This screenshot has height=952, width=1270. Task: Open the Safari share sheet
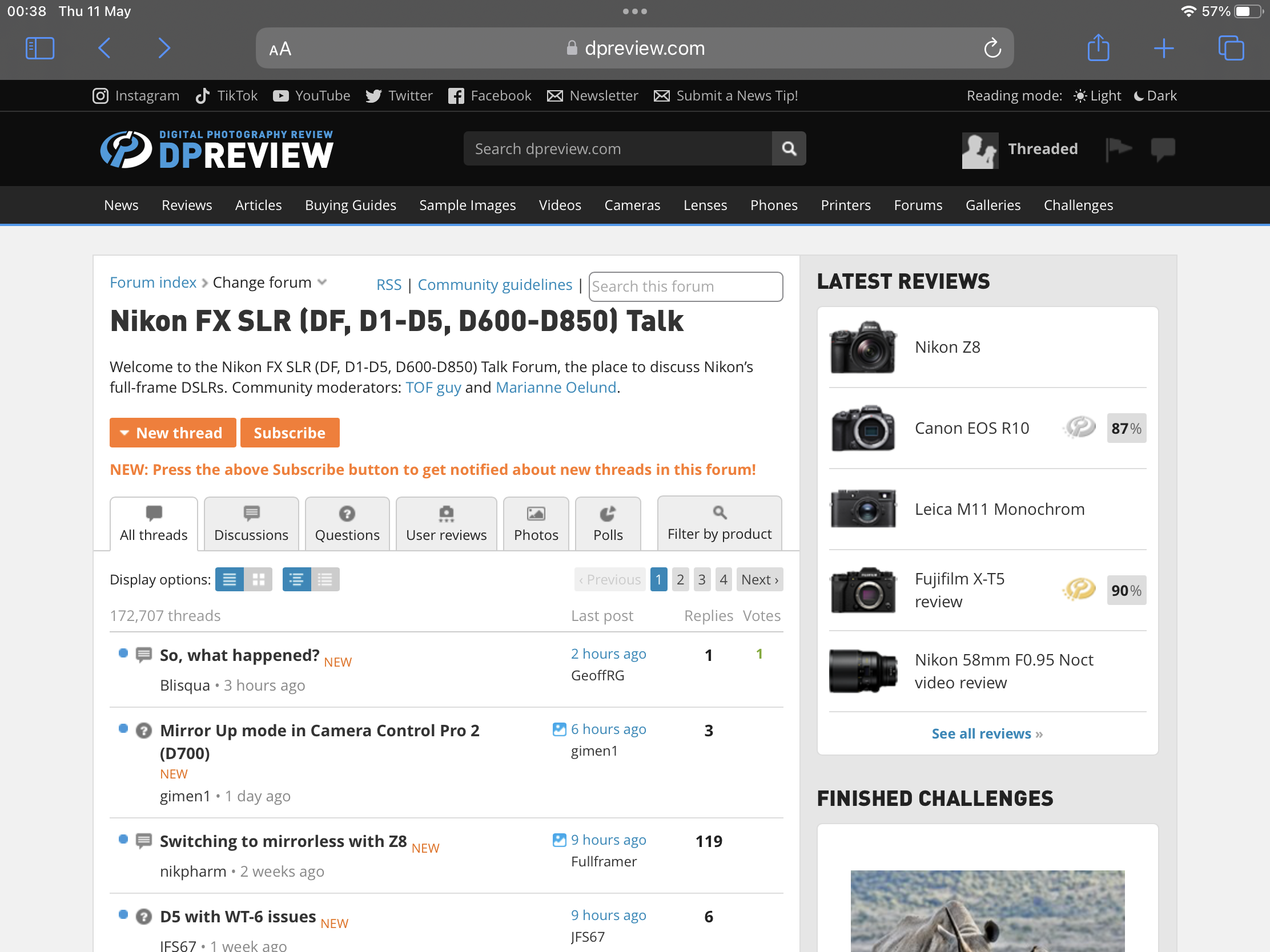click(1098, 47)
